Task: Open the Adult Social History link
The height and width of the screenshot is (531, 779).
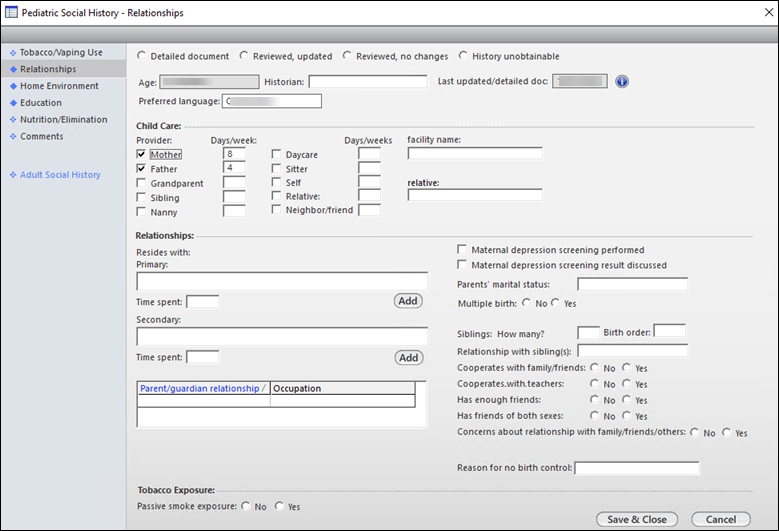Action: [60, 175]
